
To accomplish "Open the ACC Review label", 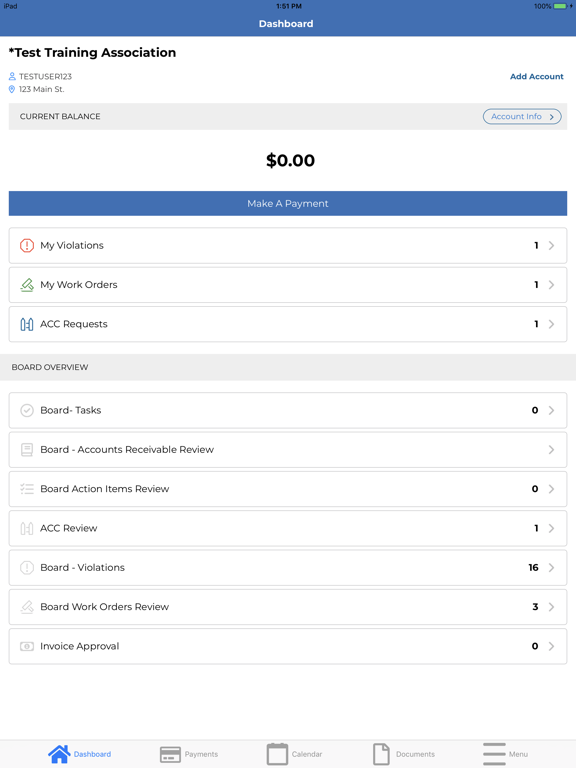I will click(x=69, y=528).
